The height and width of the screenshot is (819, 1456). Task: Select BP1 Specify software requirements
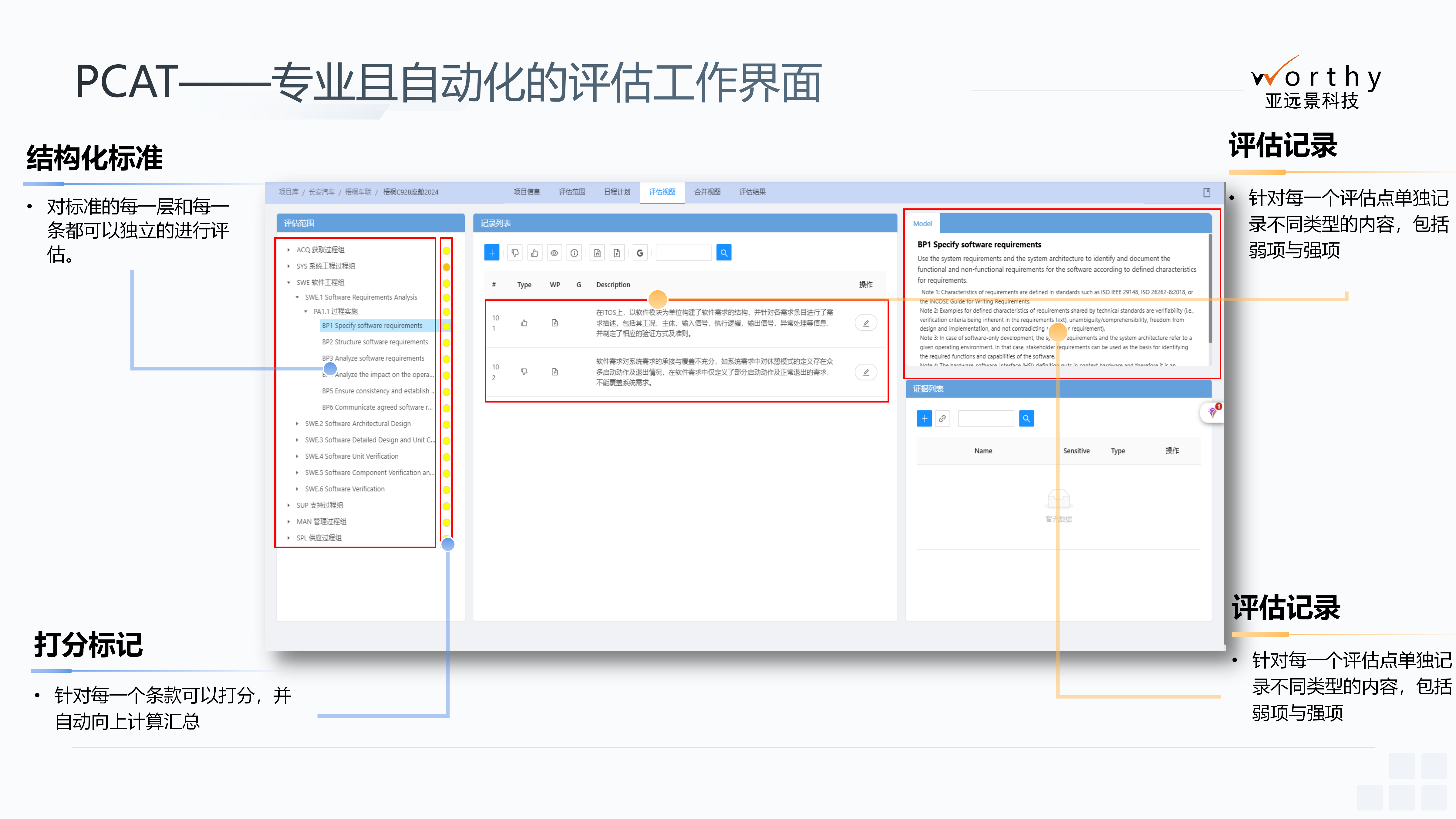(x=372, y=325)
